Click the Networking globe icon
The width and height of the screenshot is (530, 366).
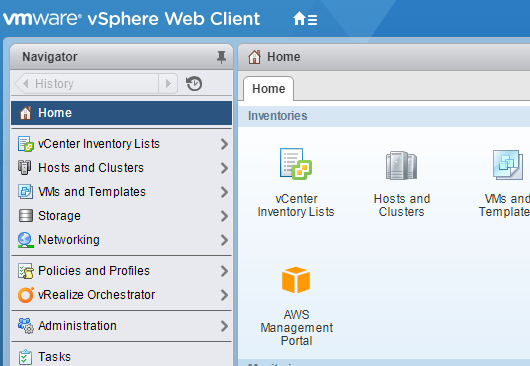coord(26,240)
